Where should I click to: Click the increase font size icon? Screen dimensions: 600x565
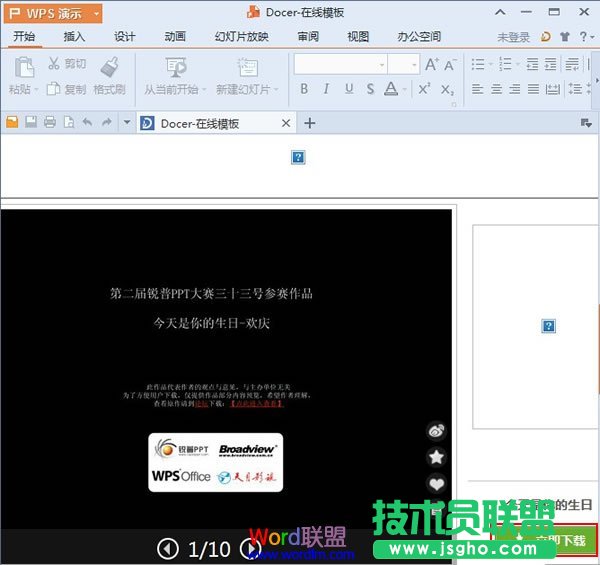pyautogui.click(x=431, y=64)
